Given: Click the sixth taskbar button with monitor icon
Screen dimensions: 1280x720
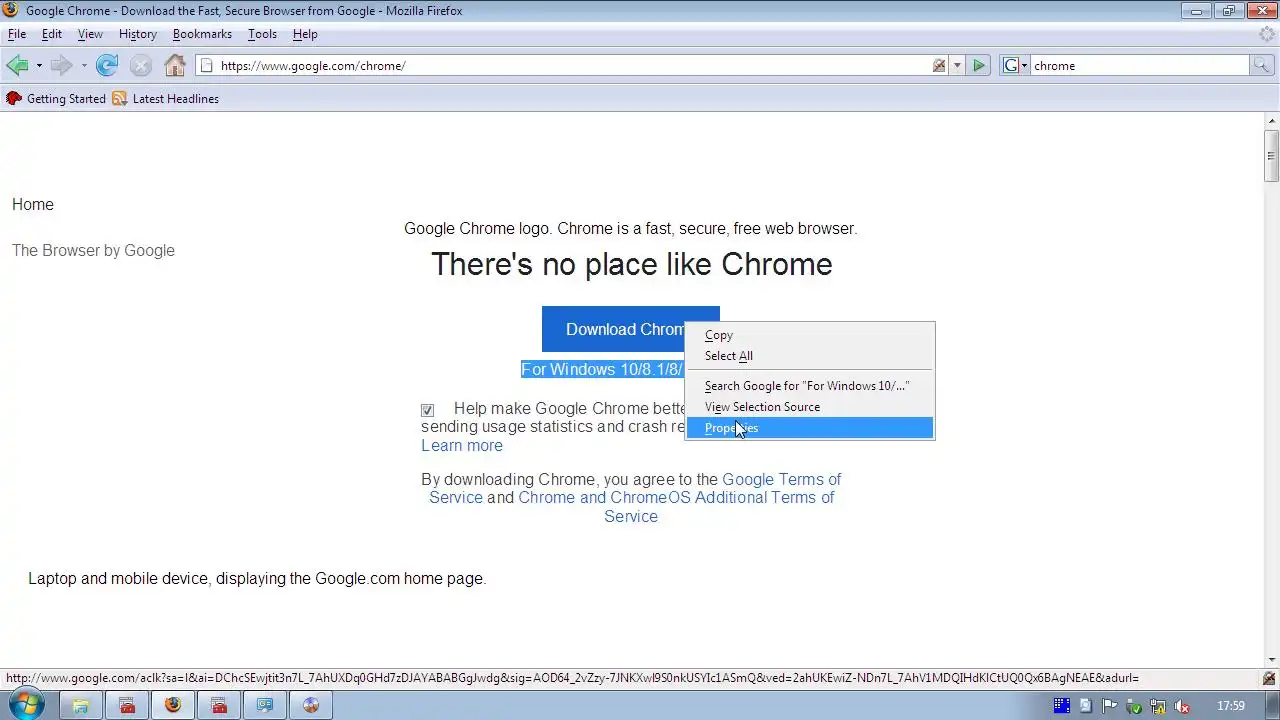Looking at the screenshot, I should coord(265,706).
